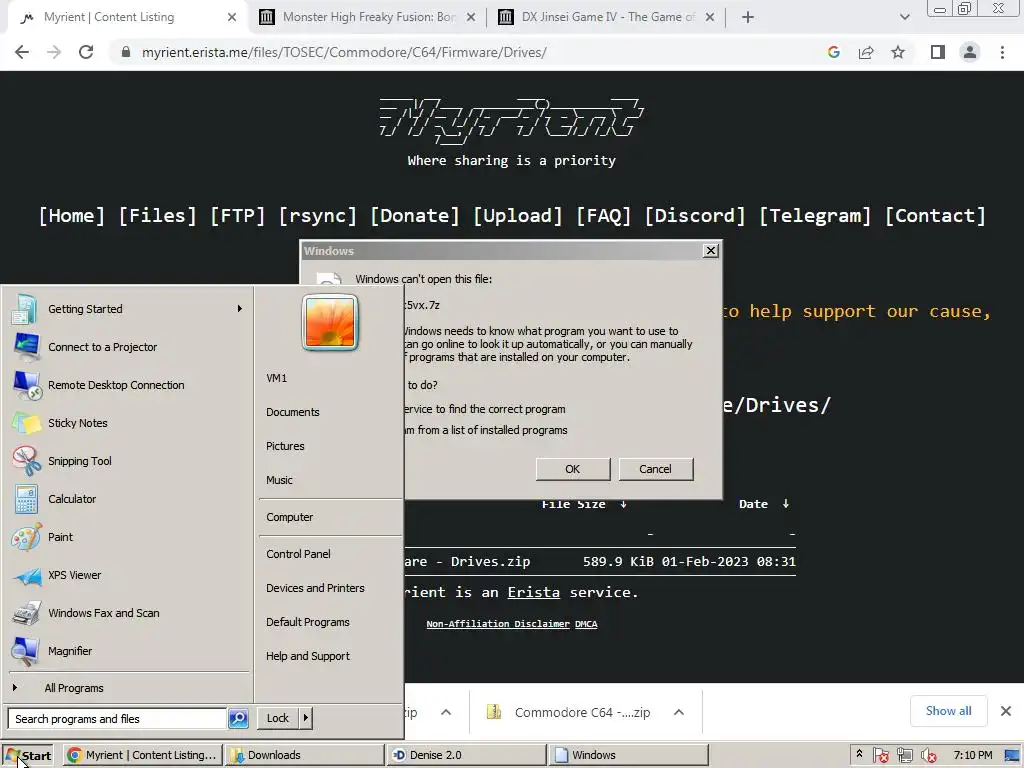
Task: Open Remote Desktop Connection
Action: (x=127, y=385)
